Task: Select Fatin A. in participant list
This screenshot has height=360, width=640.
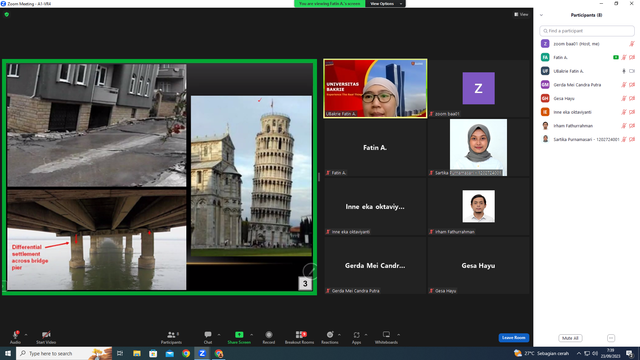Action: coord(587,58)
